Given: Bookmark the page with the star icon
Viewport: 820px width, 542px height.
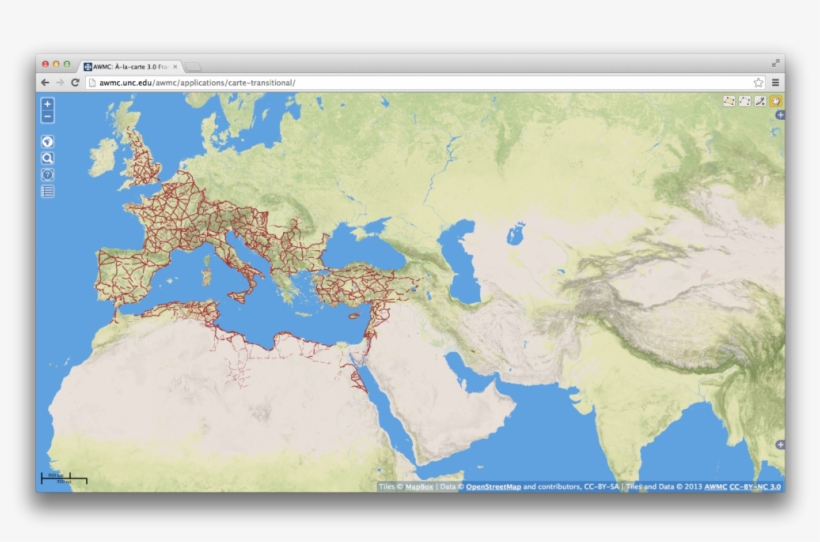Looking at the screenshot, I should tap(758, 82).
